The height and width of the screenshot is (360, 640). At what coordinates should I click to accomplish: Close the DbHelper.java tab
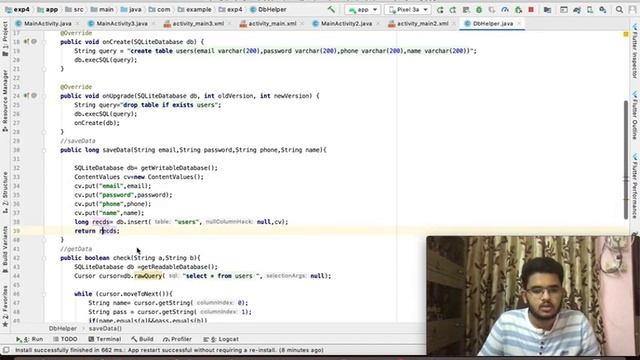519,24
